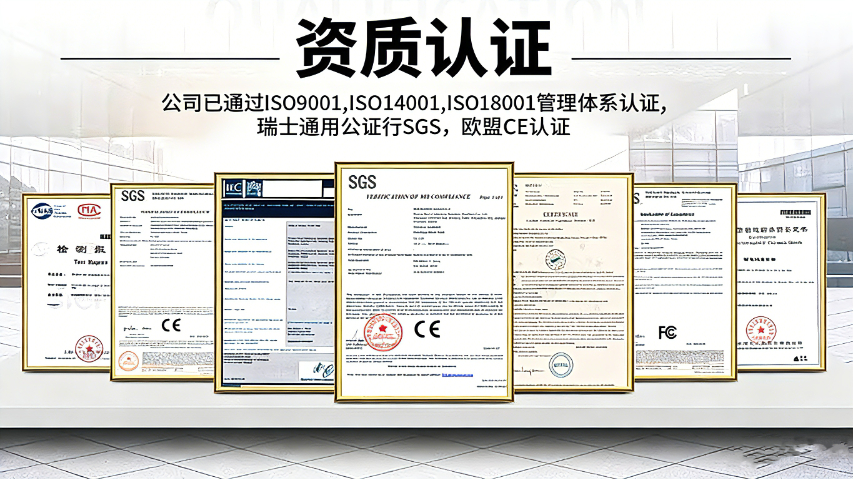Open the second SGS certificate with orange seal
Screen dimensions: 853x479
pos(163,282)
